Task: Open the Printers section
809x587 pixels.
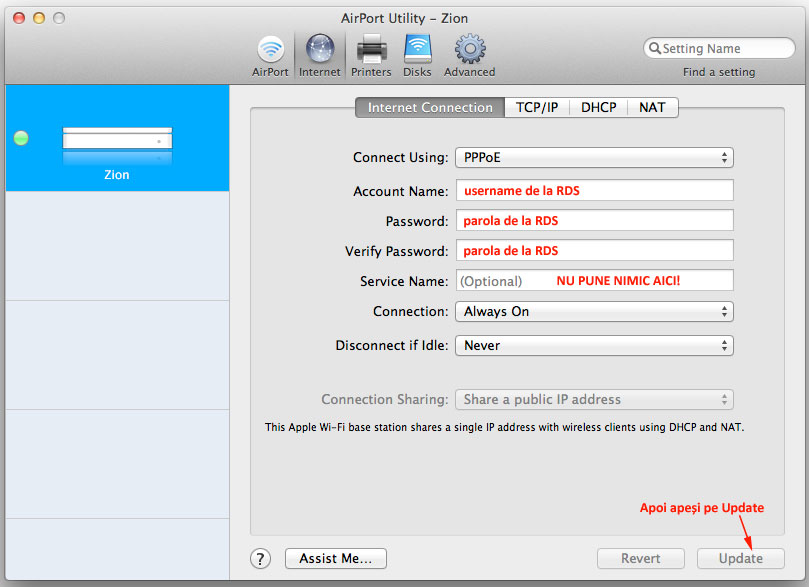Action: [x=371, y=54]
